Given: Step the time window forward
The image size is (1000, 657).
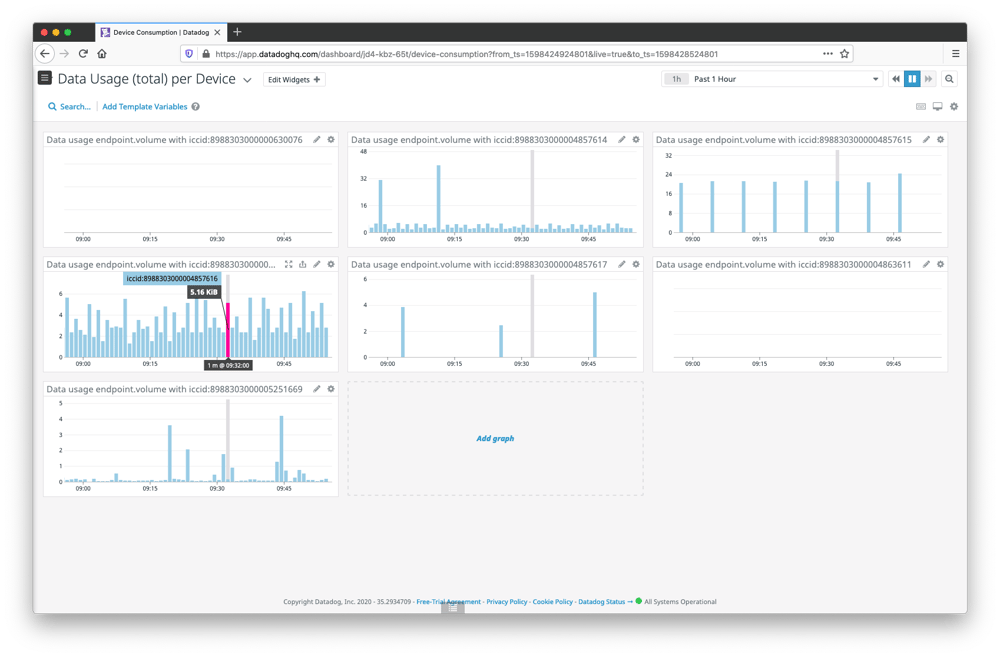Looking at the screenshot, I should (x=928, y=79).
